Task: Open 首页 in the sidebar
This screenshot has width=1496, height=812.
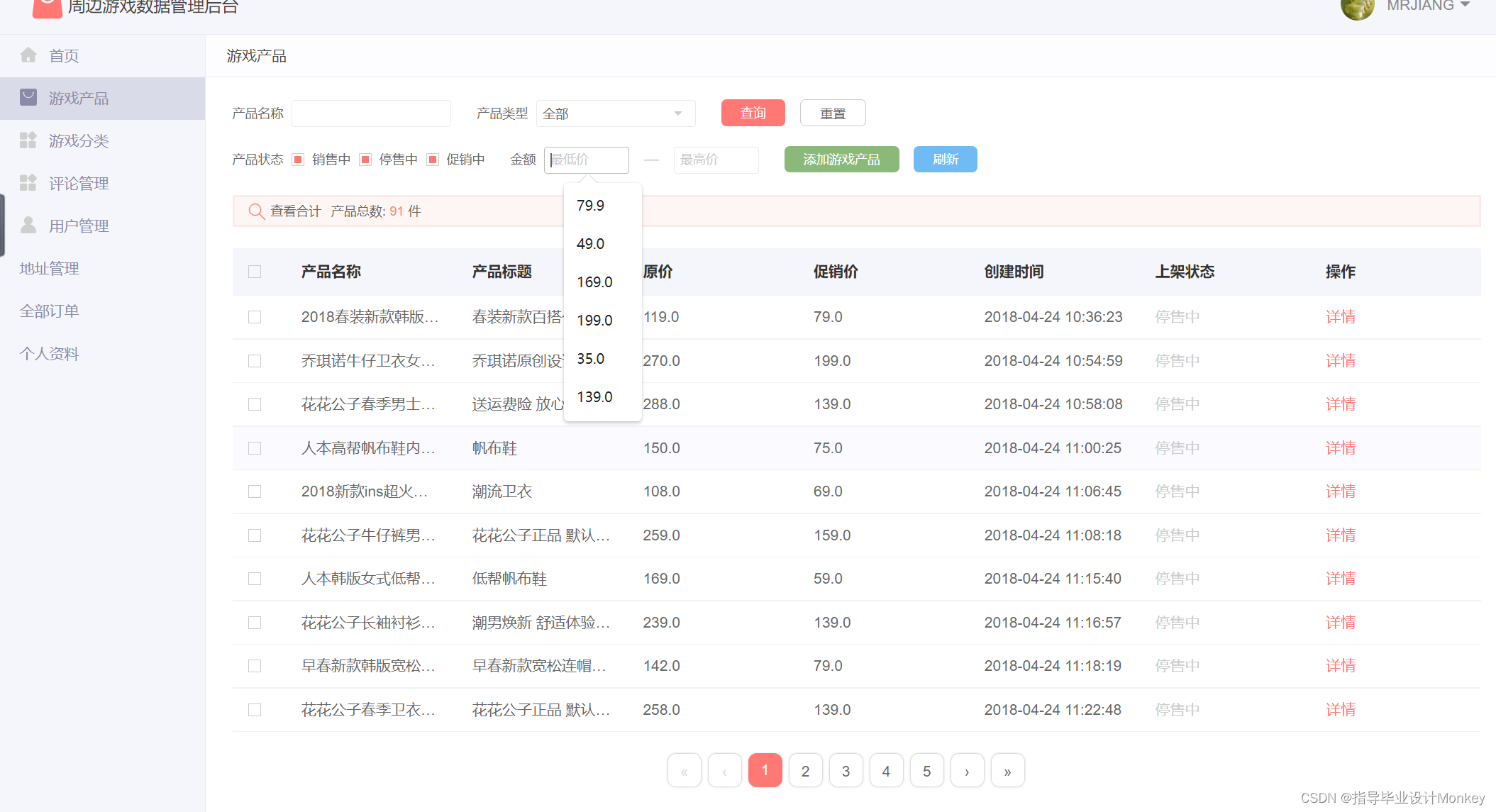Action: click(102, 55)
